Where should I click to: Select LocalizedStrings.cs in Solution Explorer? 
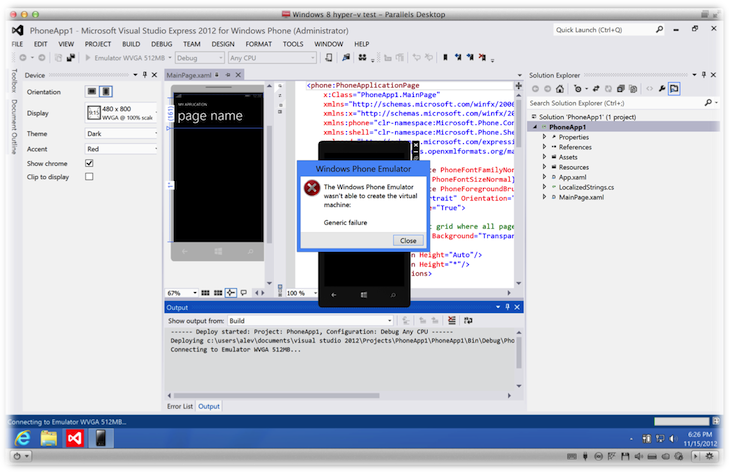tap(586, 187)
